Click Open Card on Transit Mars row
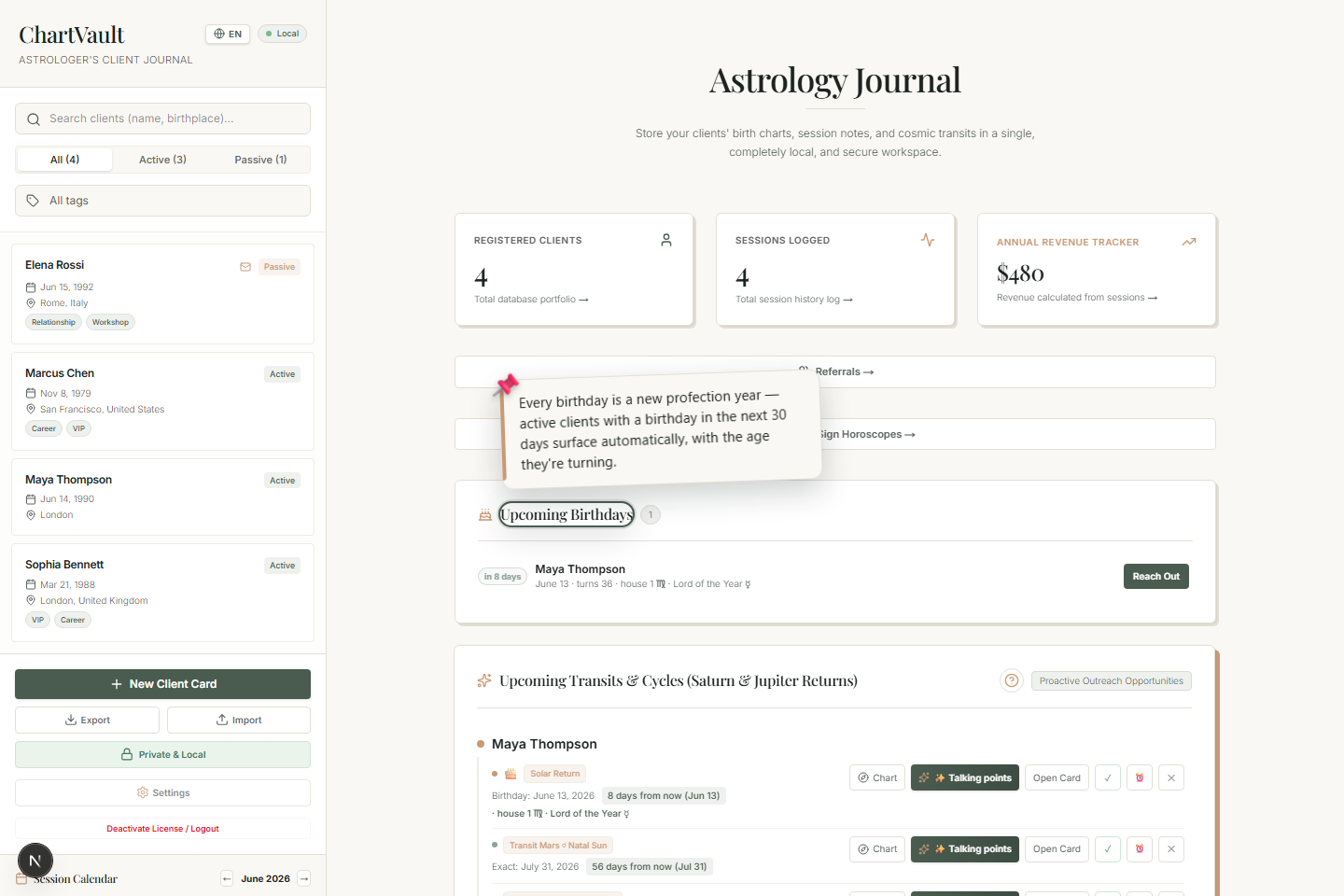 tap(1057, 849)
